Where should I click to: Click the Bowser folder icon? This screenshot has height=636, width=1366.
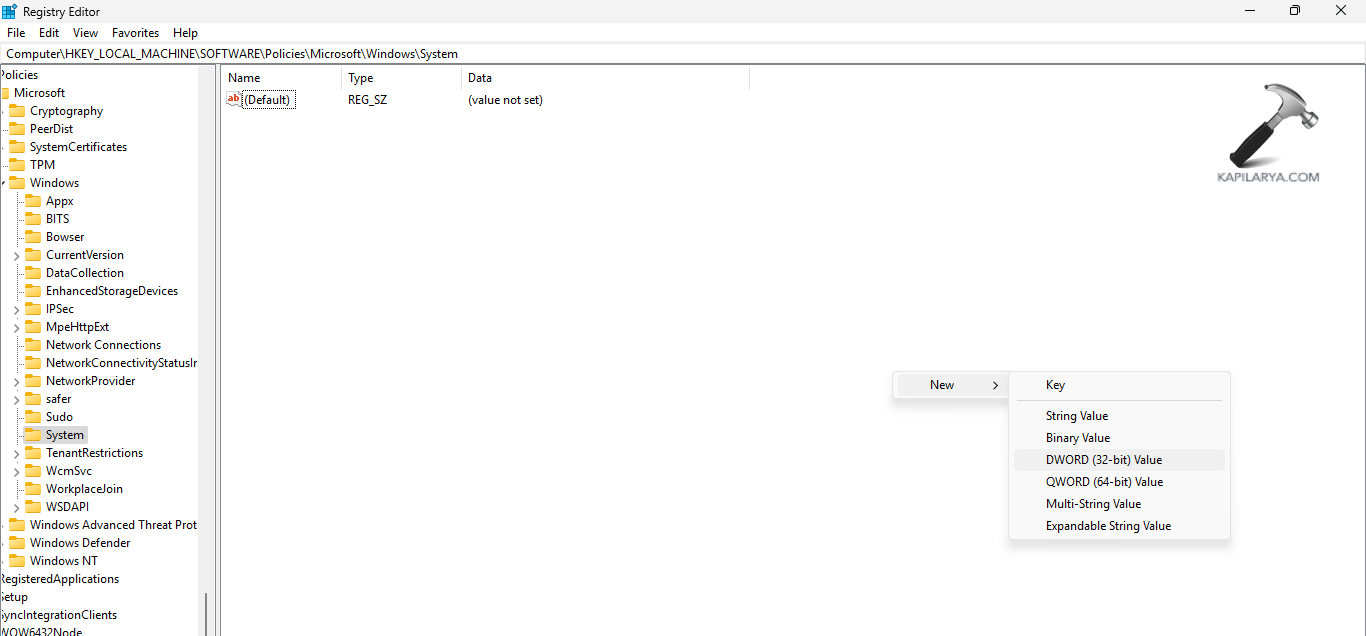(33, 237)
